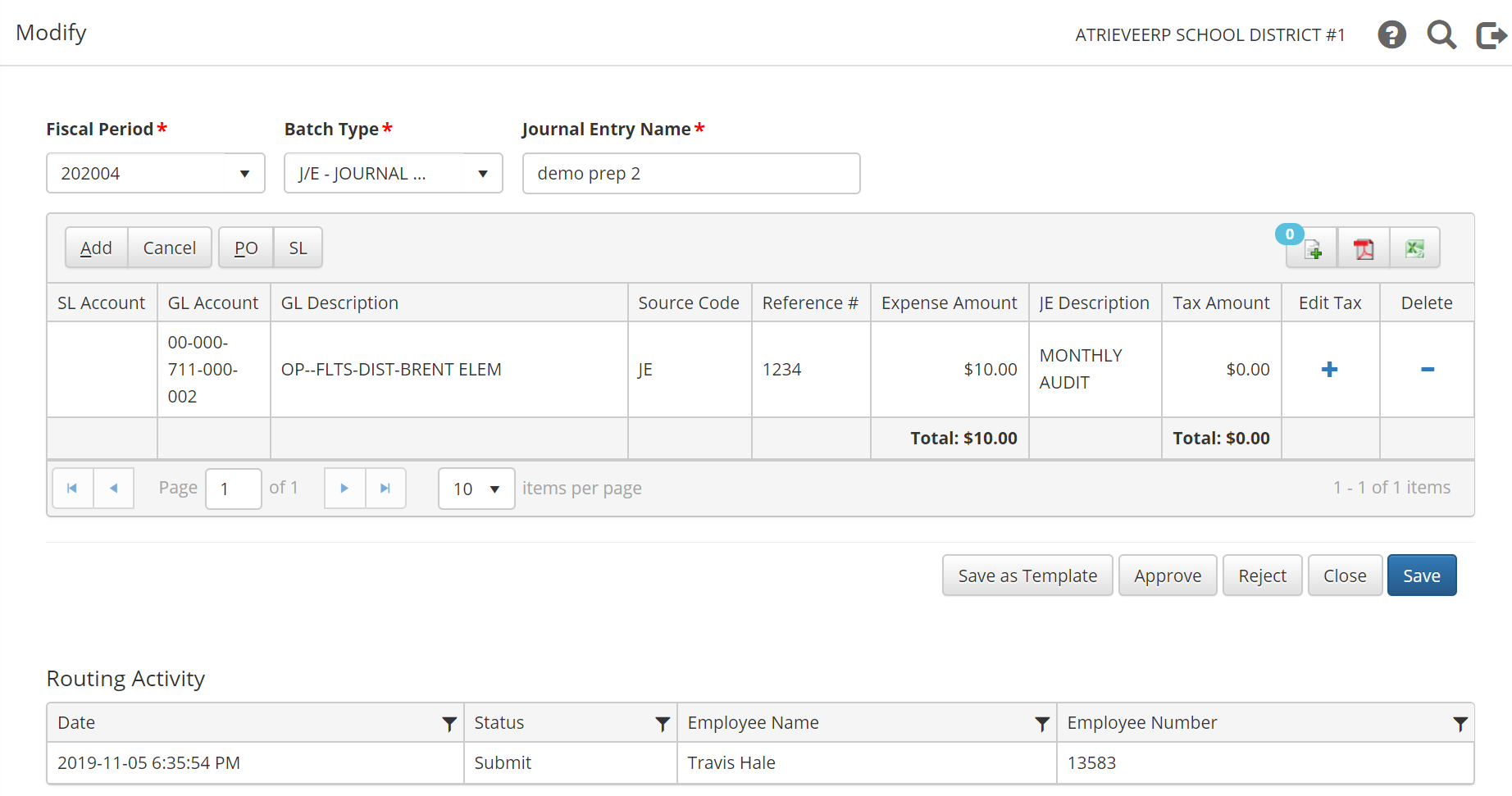This screenshot has height=796, width=1512.
Task: Expand the Fiscal Period dropdown
Action: click(244, 174)
